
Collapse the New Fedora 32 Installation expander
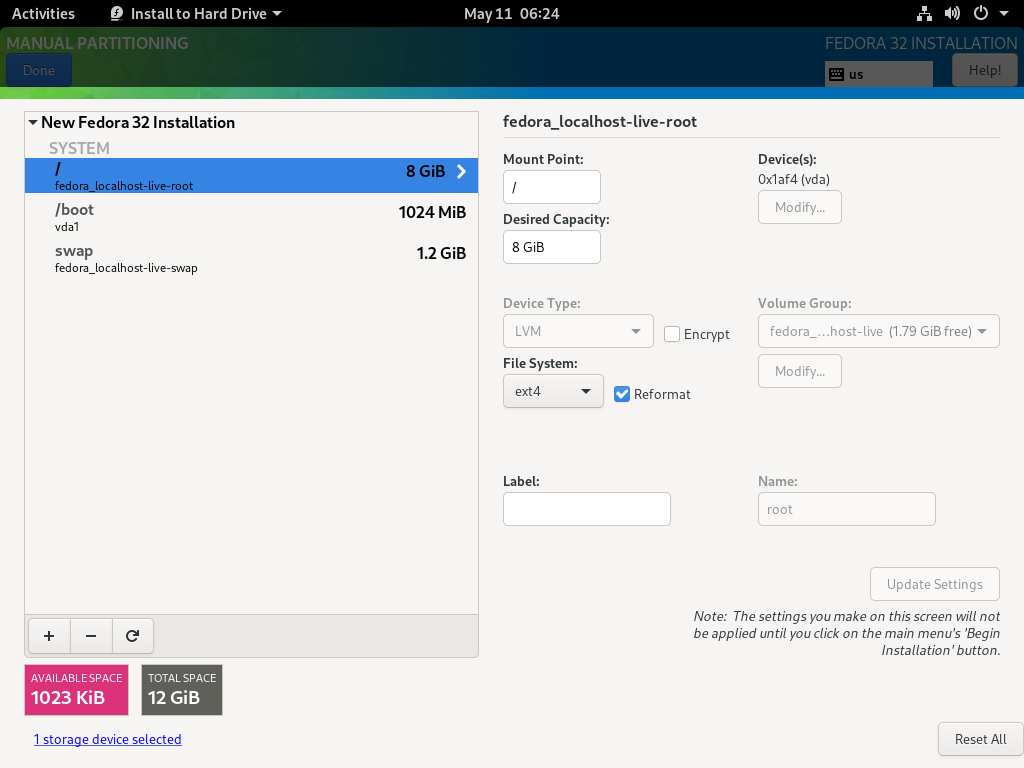click(33, 122)
